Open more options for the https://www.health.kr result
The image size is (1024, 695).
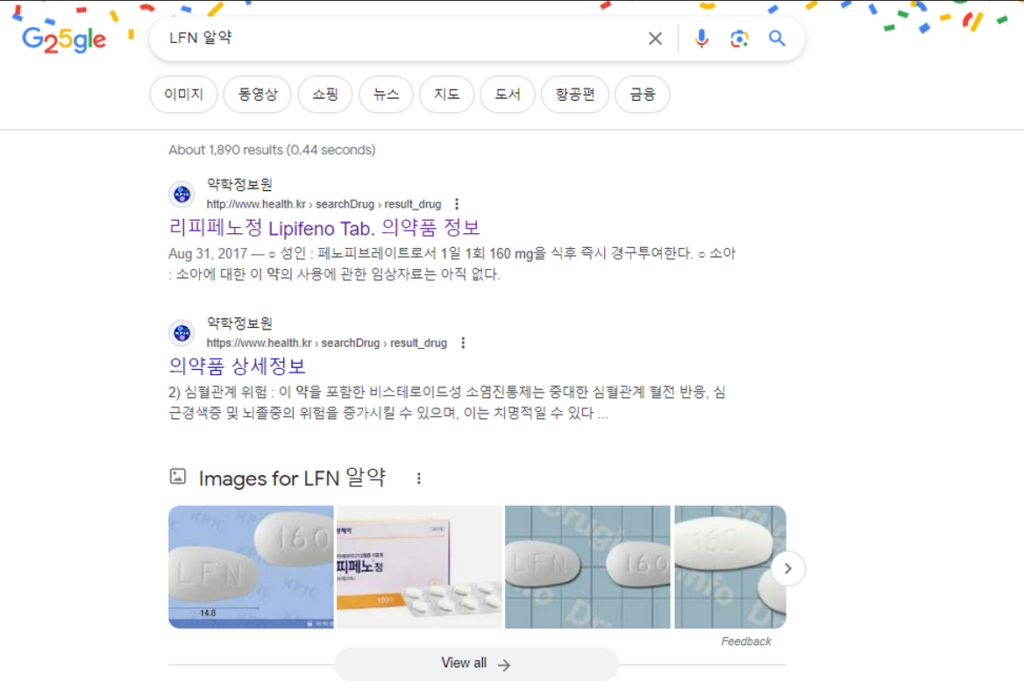[463, 343]
